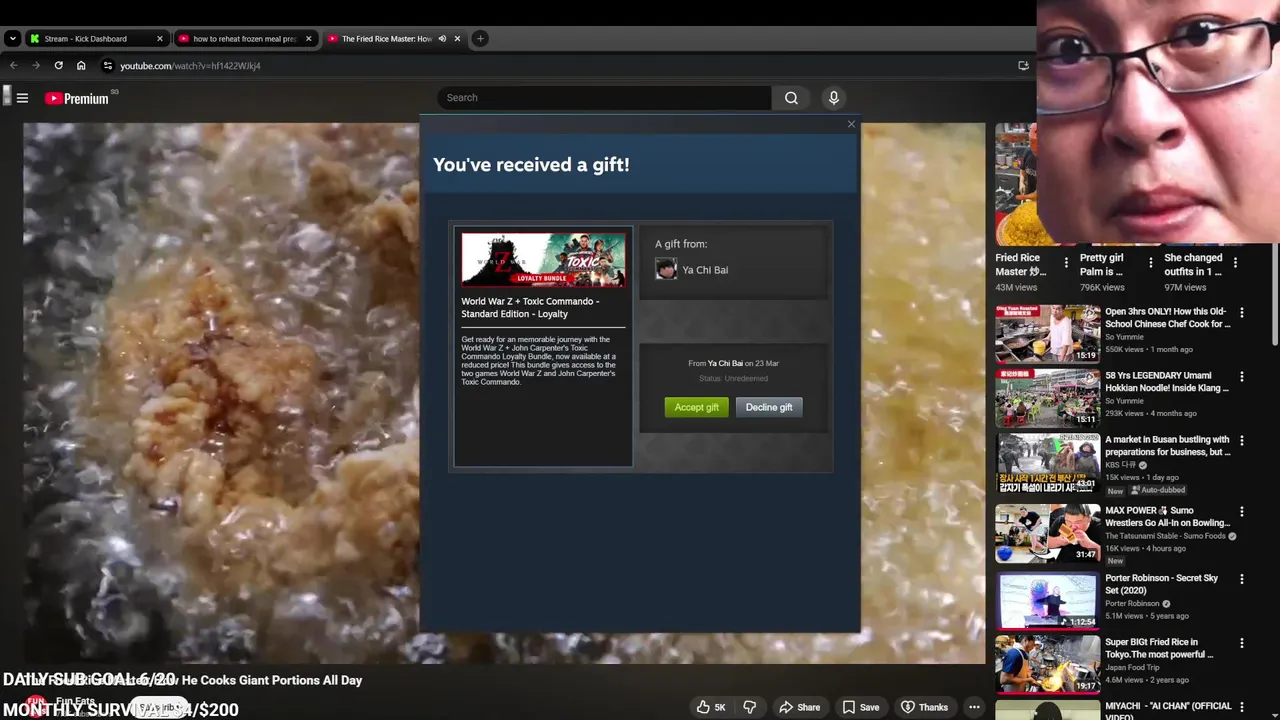Open Ya Chi Bai link in From line
Viewport: 1280px width, 720px height.
725,364
